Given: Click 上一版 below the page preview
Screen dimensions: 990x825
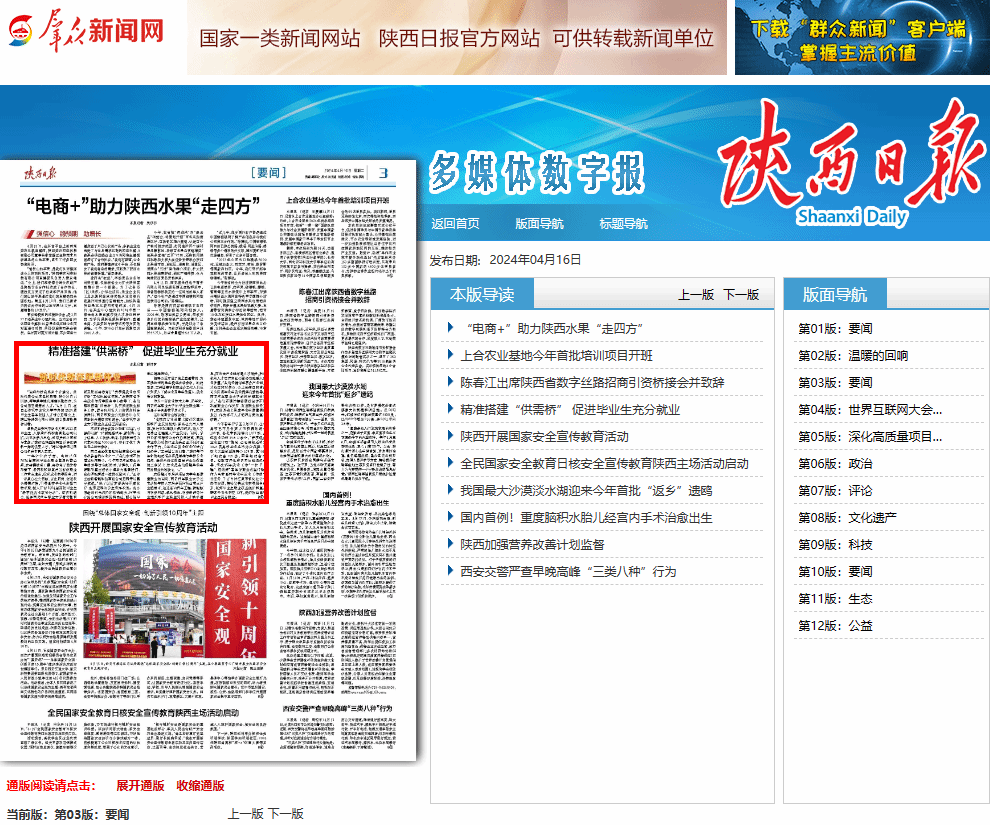Looking at the screenshot, I should click(x=246, y=814).
